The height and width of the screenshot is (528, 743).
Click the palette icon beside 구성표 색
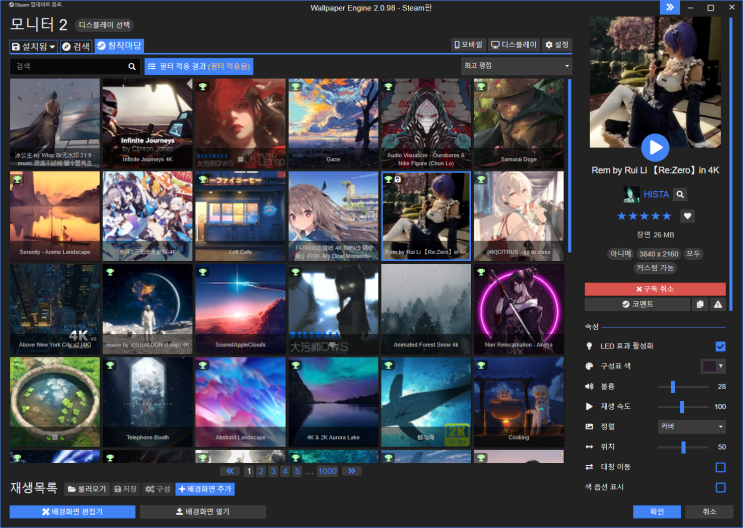click(x=589, y=366)
